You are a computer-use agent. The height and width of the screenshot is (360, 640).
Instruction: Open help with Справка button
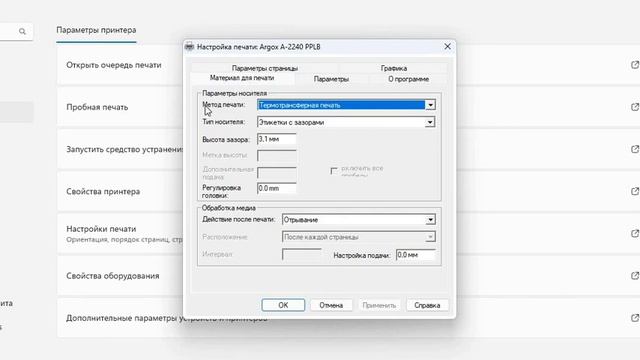pyautogui.click(x=427, y=305)
